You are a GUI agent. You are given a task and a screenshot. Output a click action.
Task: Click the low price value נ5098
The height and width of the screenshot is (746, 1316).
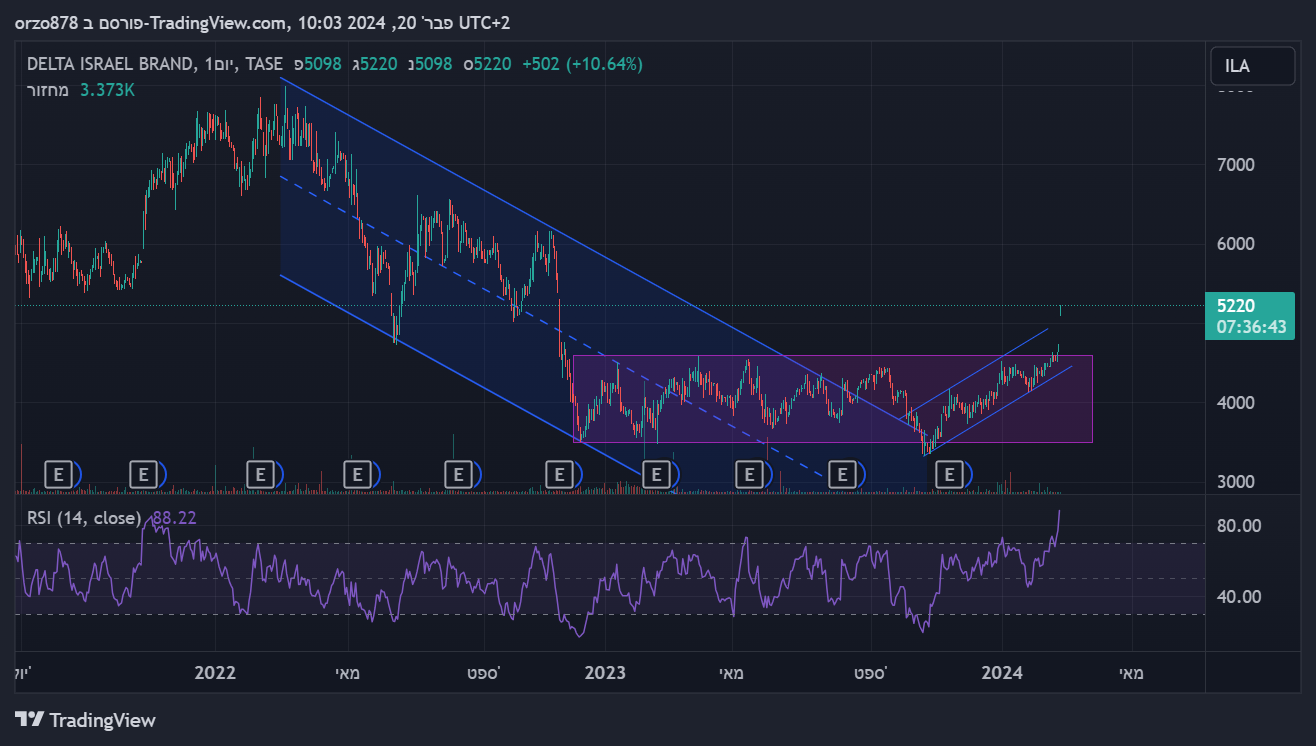pos(431,64)
